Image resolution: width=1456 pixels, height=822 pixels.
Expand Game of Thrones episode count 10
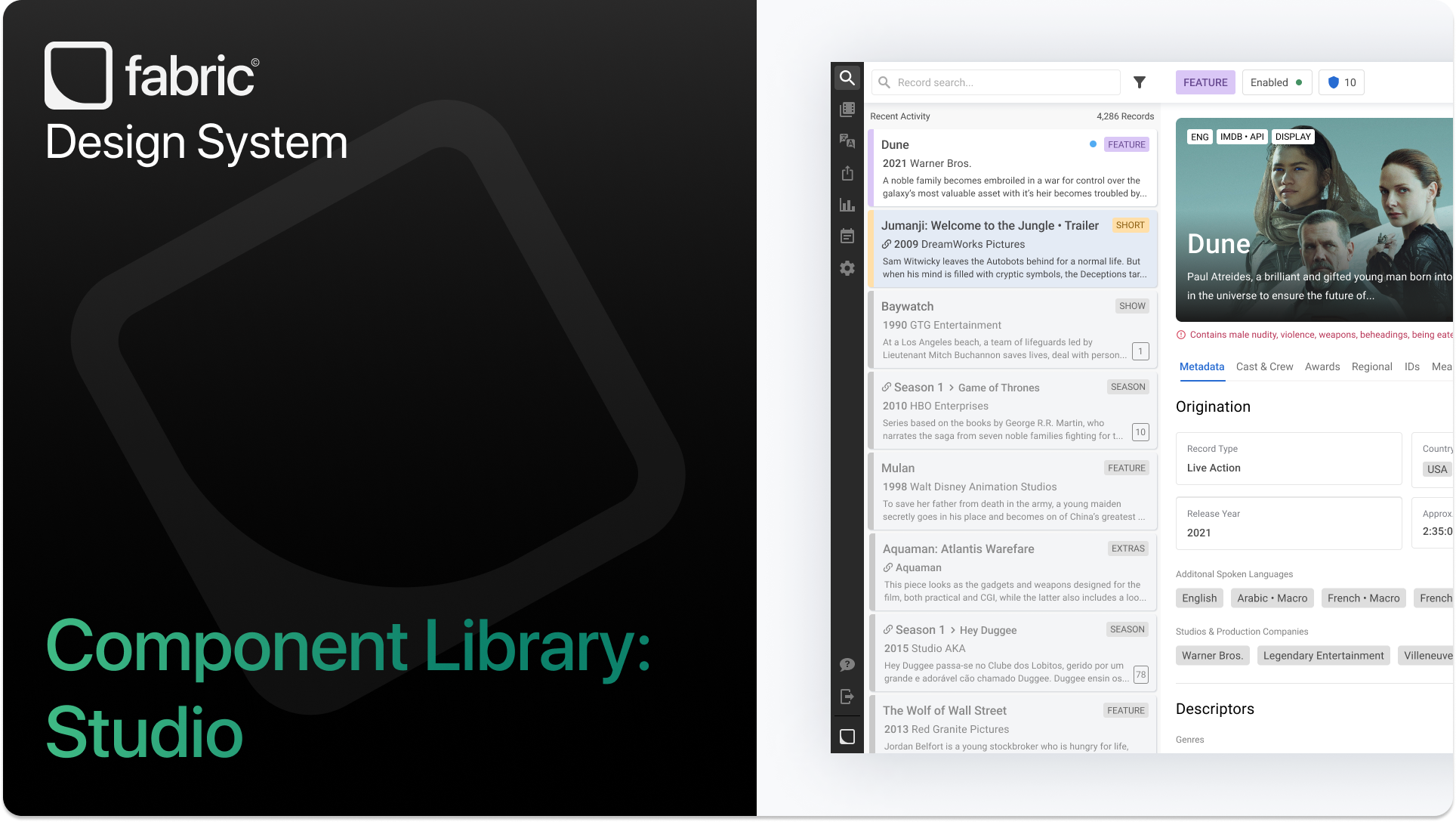pyautogui.click(x=1140, y=432)
